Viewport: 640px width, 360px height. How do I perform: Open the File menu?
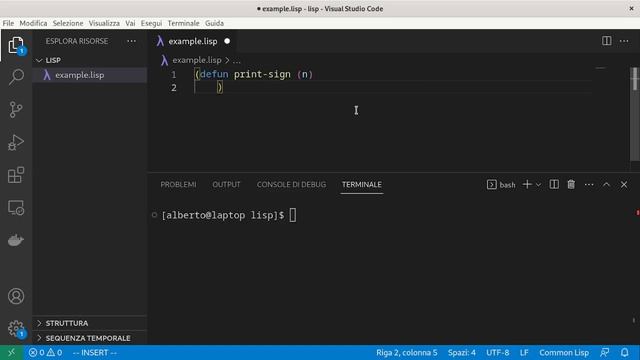8,23
